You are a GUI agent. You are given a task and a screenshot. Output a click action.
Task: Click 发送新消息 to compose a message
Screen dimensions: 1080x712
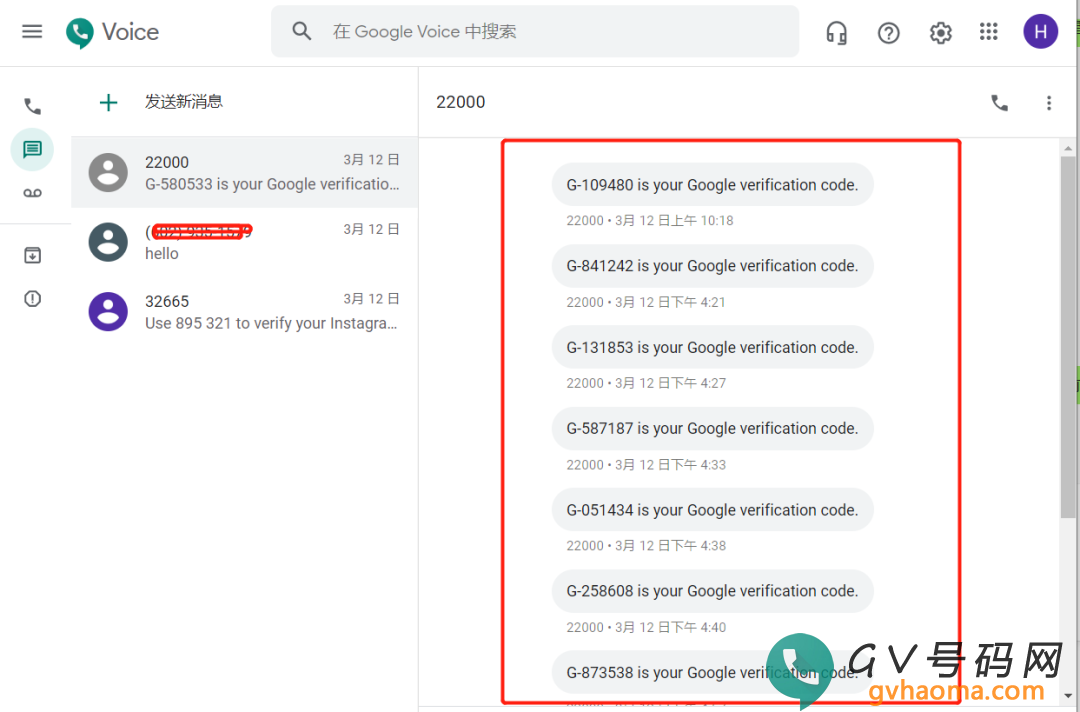(x=184, y=102)
